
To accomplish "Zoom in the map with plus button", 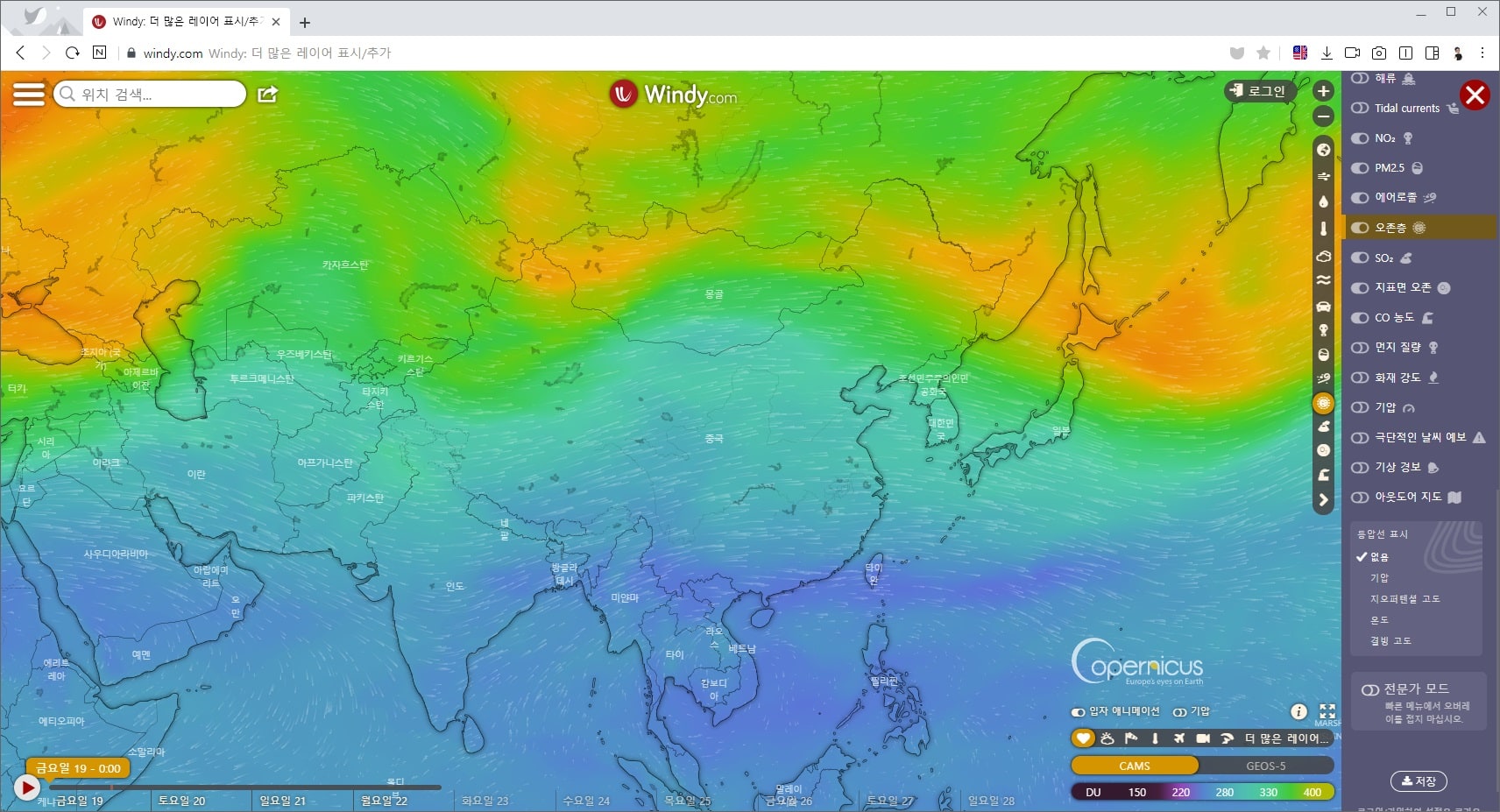I will coord(1323,91).
